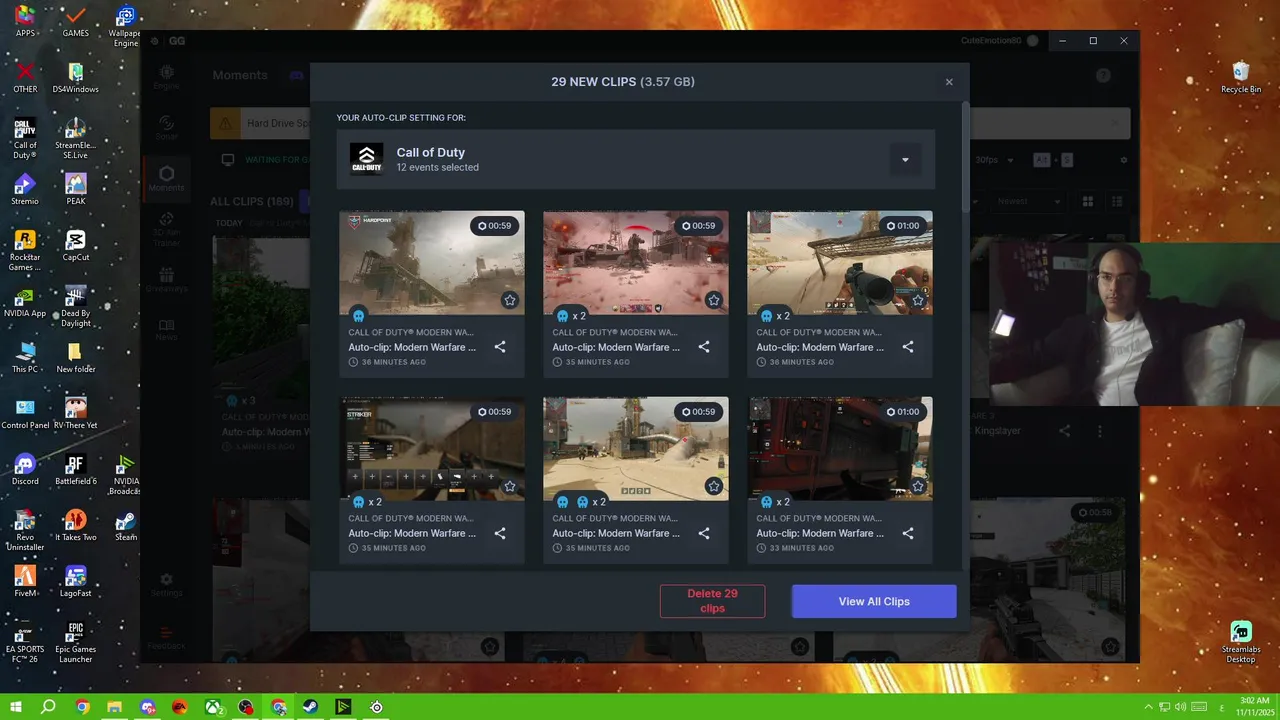
Task: Open the Hardpoint clip thumbnail
Action: pyautogui.click(x=432, y=263)
